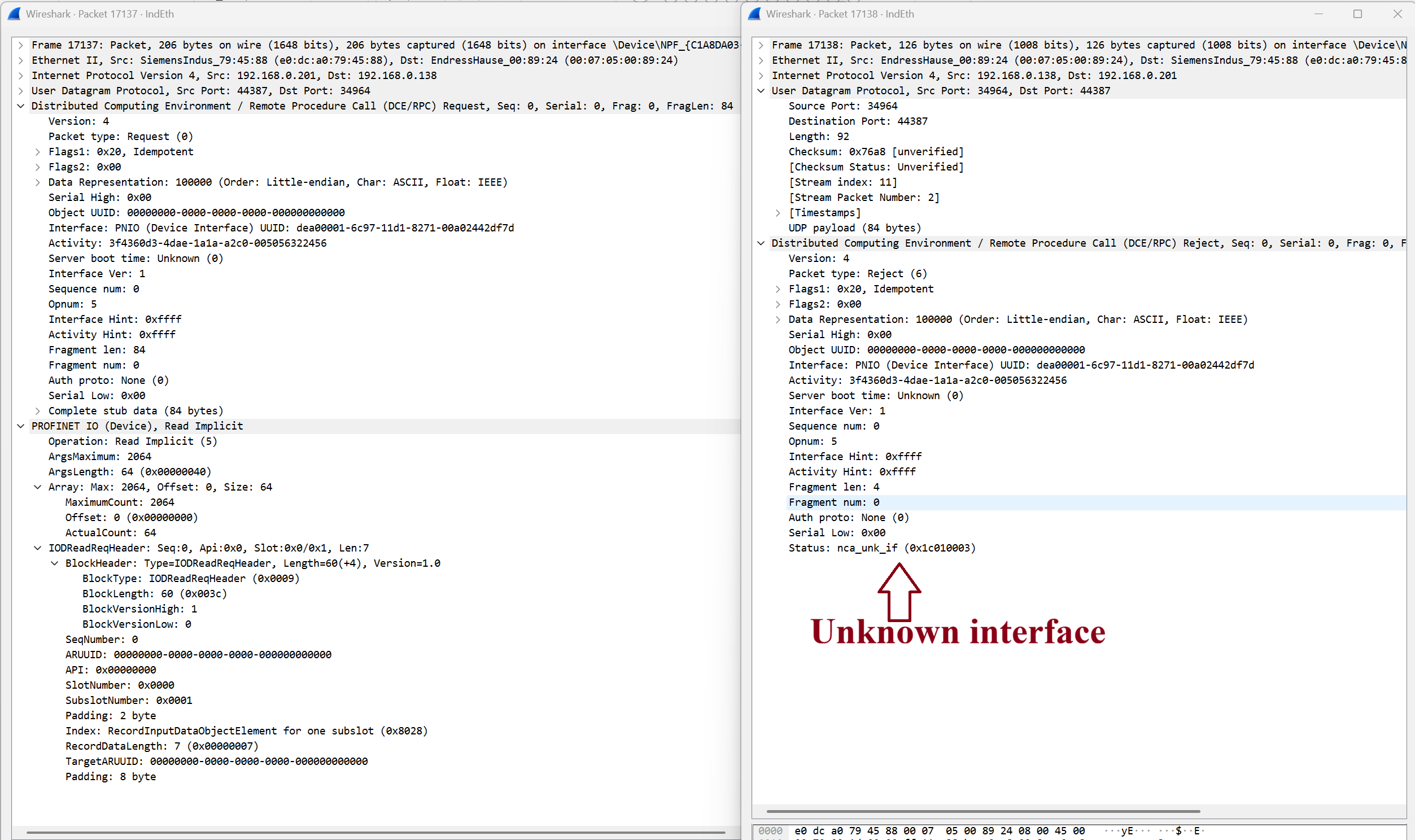Maximize the Packet 17138 window

click(x=1358, y=14)
